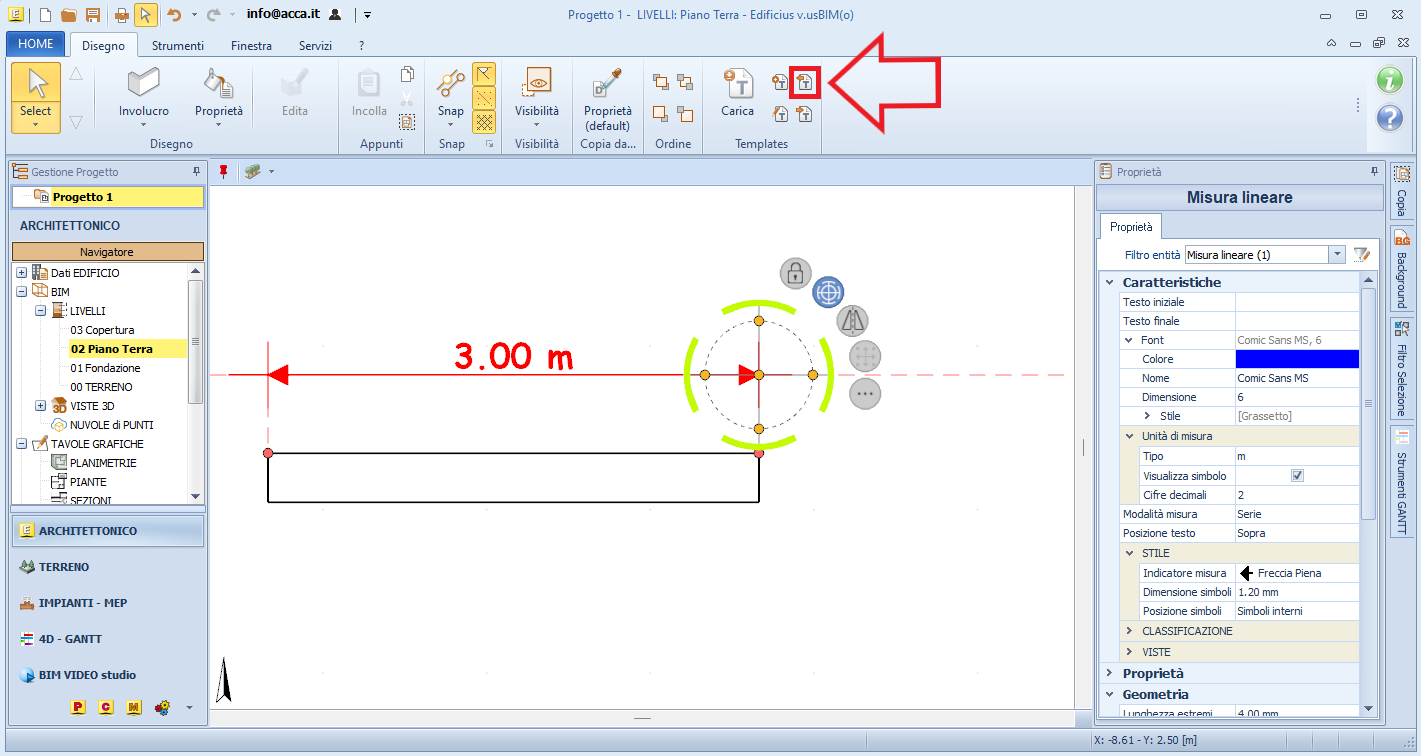1421x756 pixels.
Task: Click the Copia icon in right sidebar
Action: [x=1401, y=190]
